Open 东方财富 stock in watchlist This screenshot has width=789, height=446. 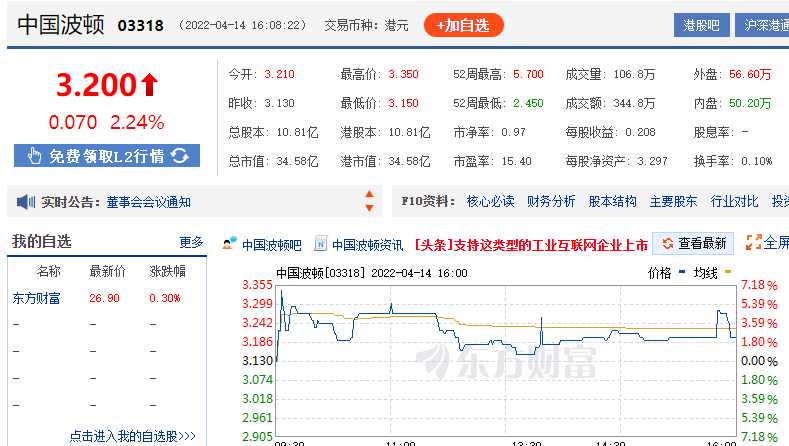pyautogui.click(x=36, y=298)
